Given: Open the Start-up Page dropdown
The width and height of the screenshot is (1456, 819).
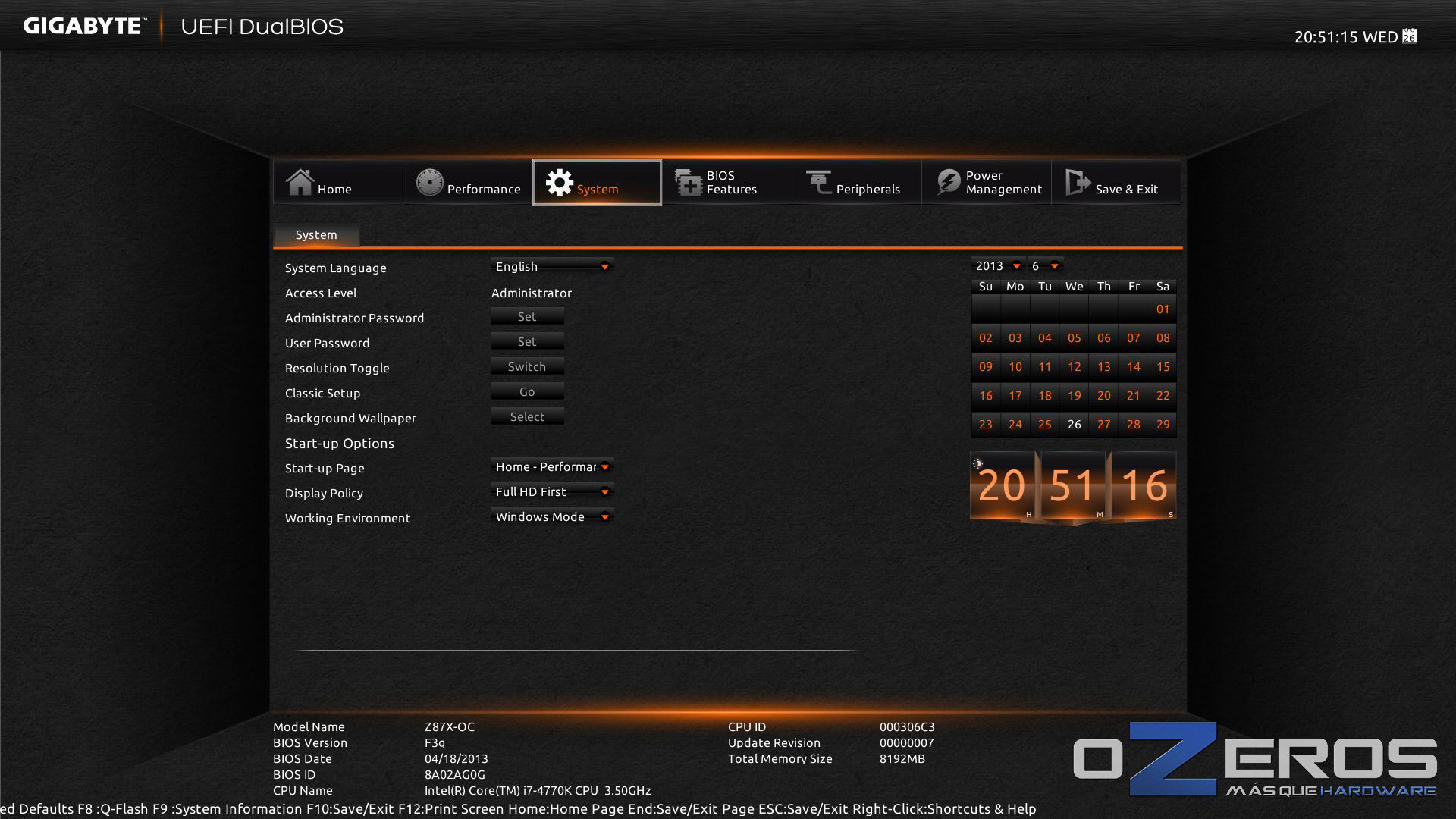Looking at the screenshot, I should pyautogui.click(x=552, y=466).
